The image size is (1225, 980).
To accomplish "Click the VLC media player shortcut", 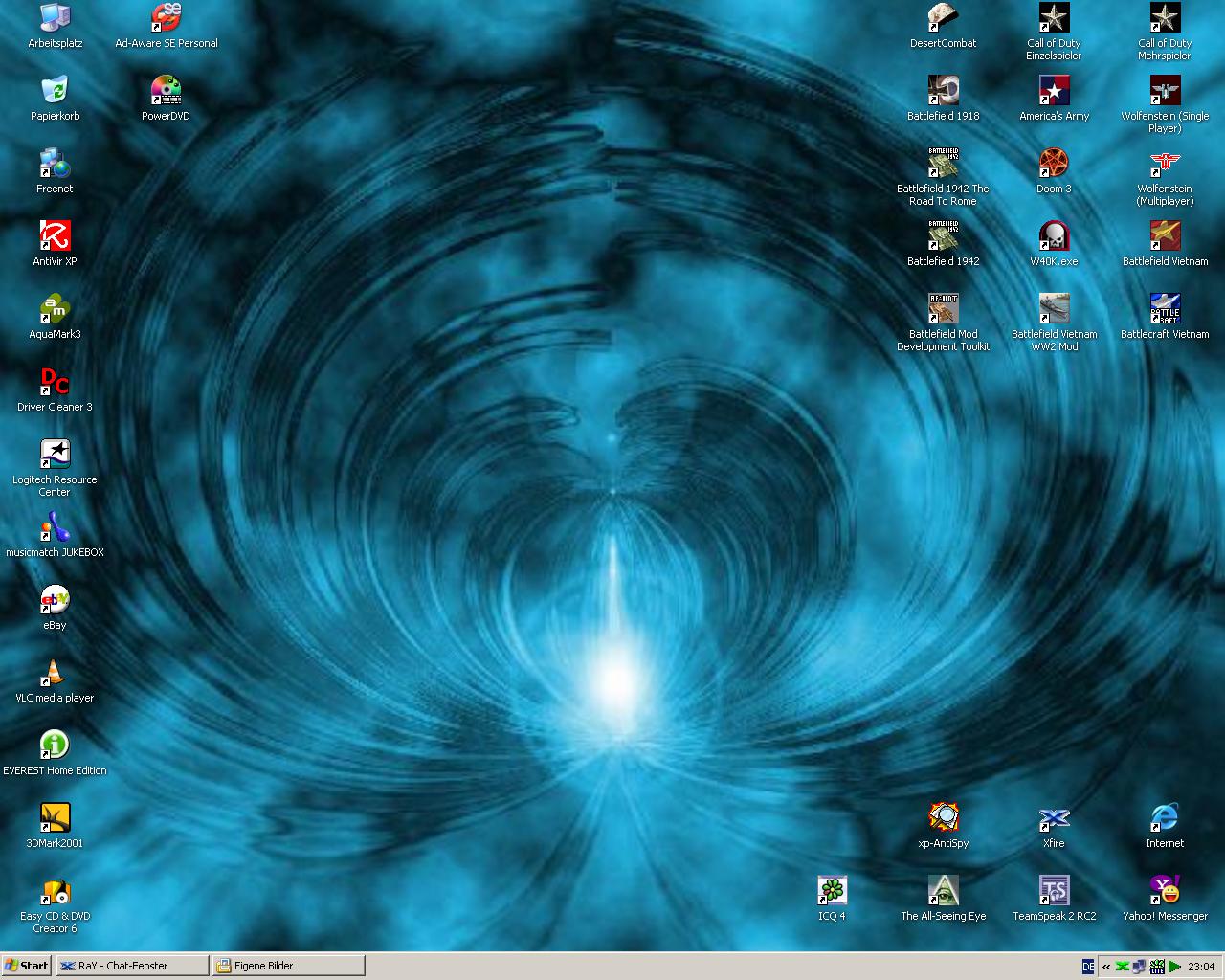I will coord(55,674).
